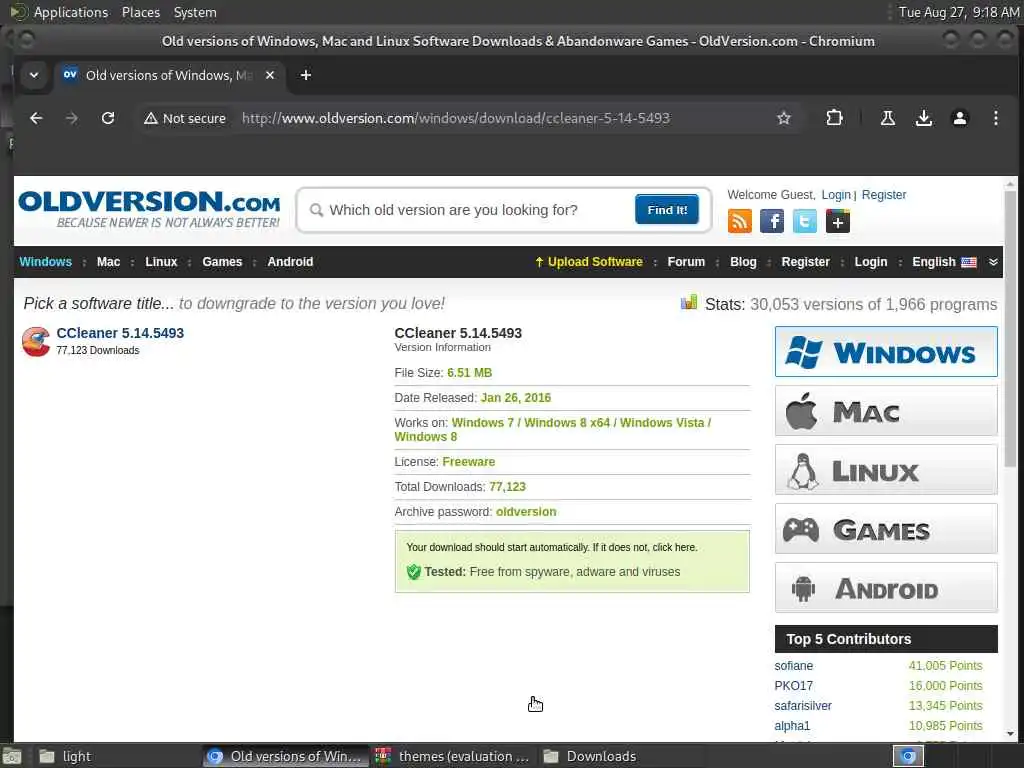1024x768 pixels.
Task: Click the Register link beside Welcome Guest
Action: coord(884,195)
